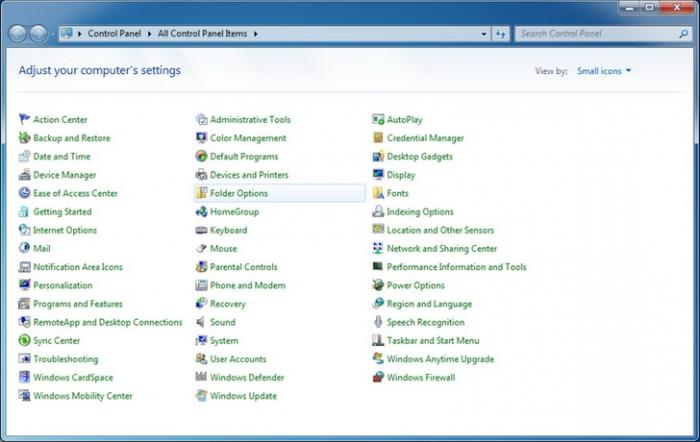Open the Fonts link
The width and height of the screenshot is (700, 442).
[x=397, y=193]
